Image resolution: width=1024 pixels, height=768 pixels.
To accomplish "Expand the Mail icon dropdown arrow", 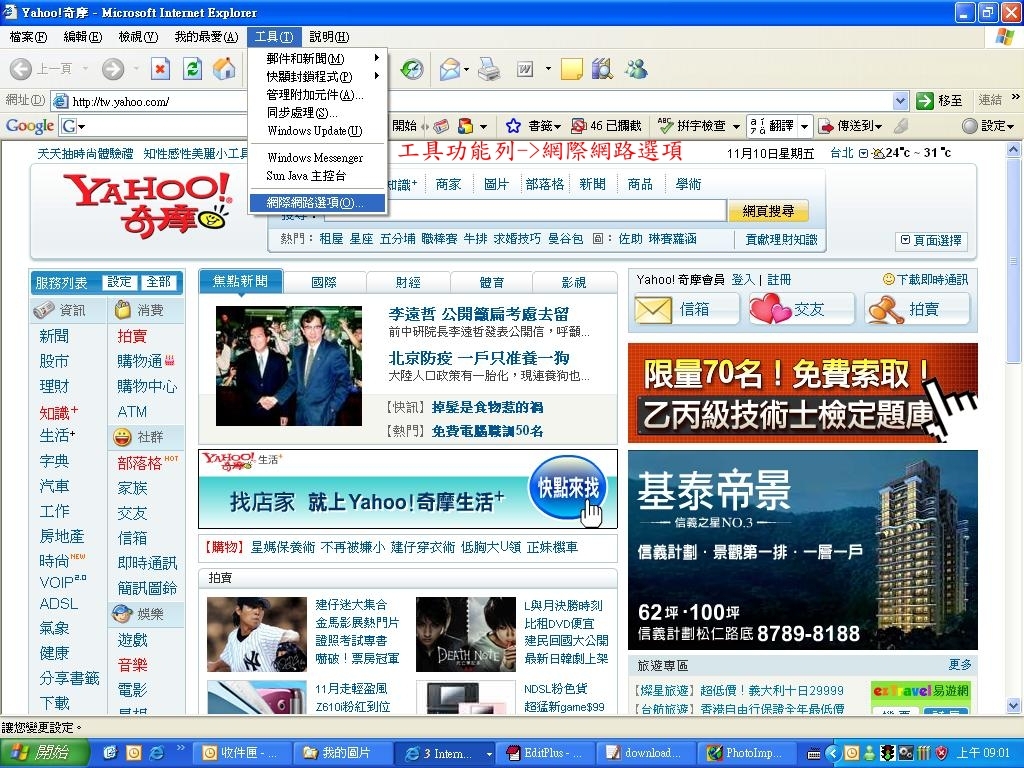I will pyautogui.click(x=467, y=69).
